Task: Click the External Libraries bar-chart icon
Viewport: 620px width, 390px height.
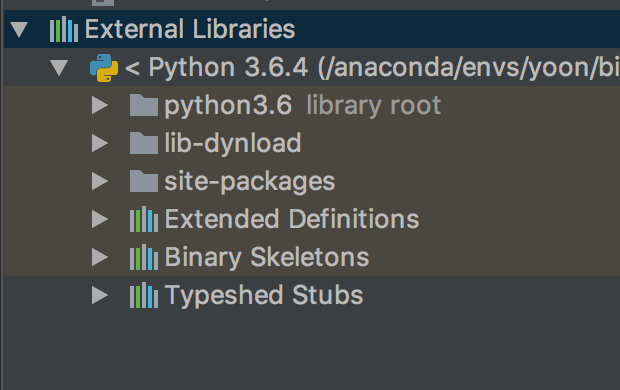Action: (64, 29)
